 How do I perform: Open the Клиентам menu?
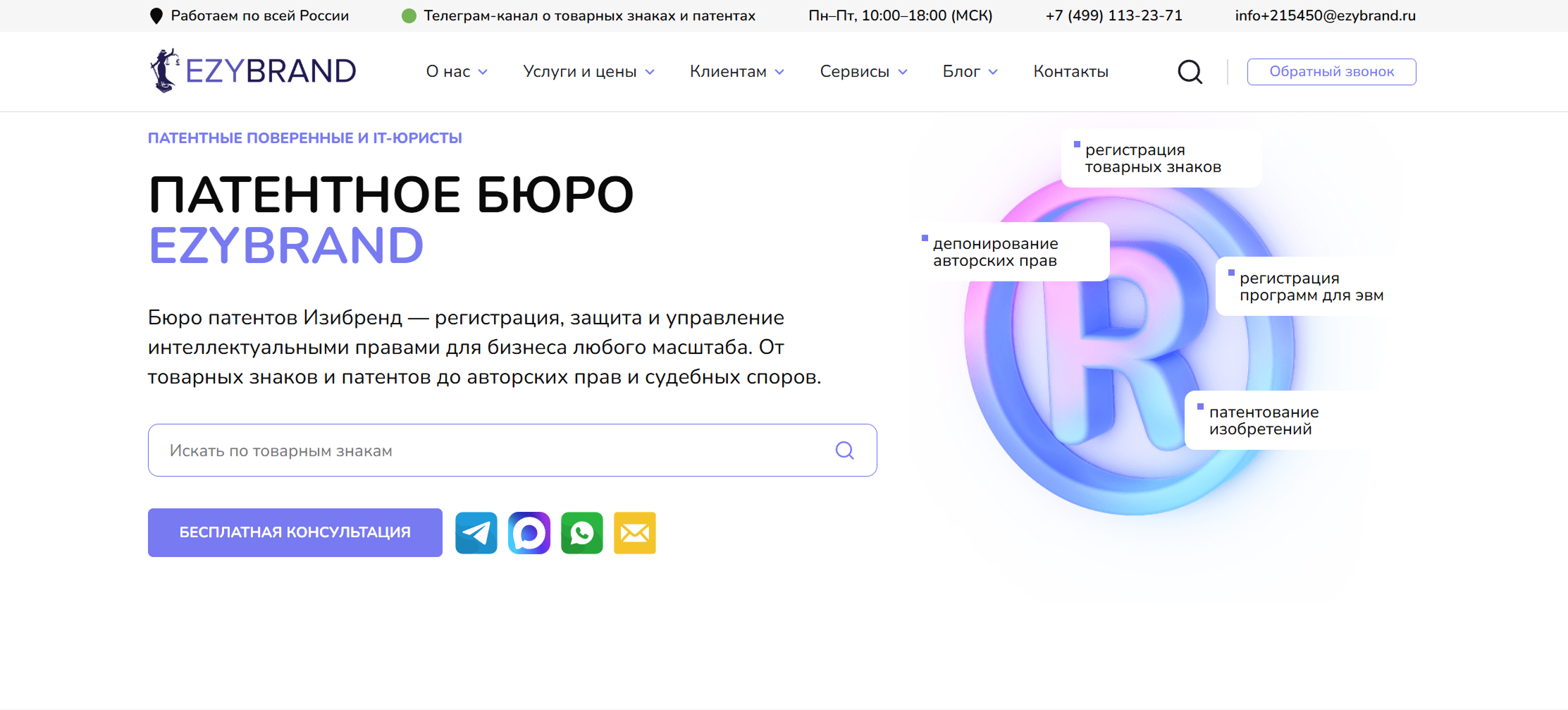click(728, 72)
